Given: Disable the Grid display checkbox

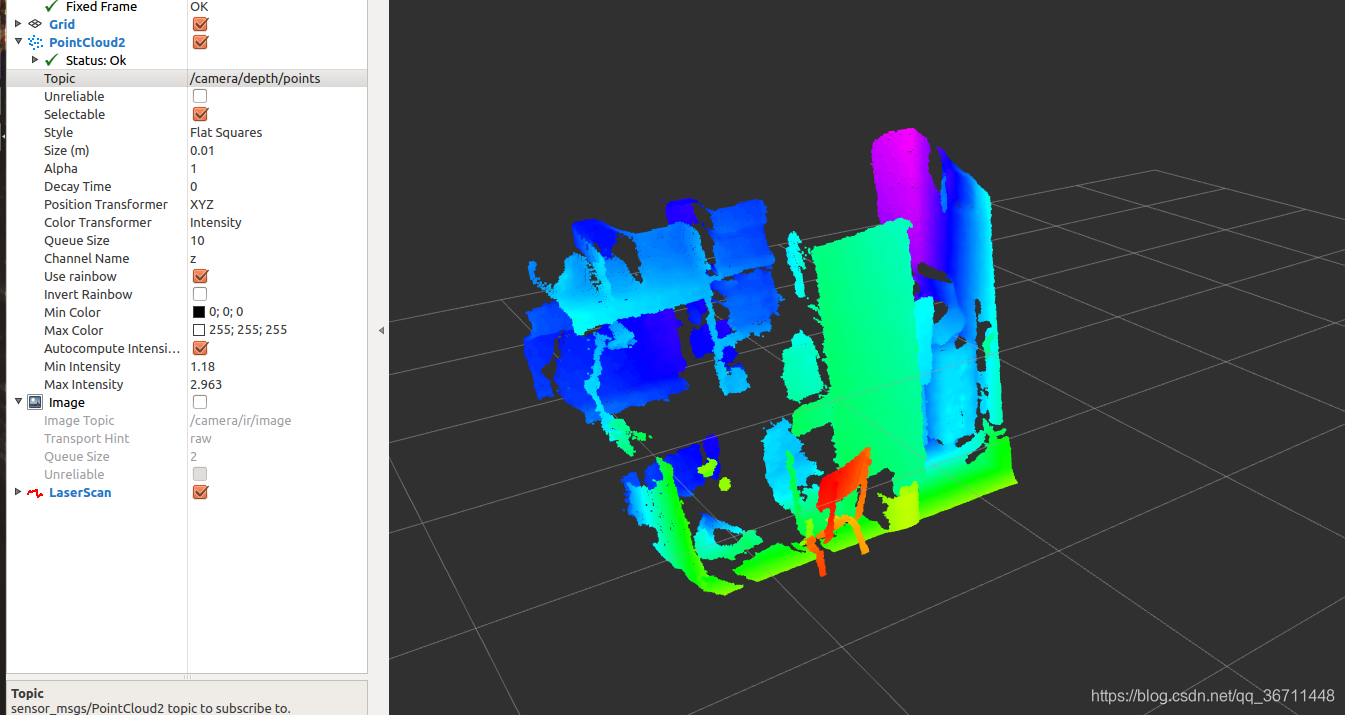Looking at the screenshot, I should [x=200, y=24].
